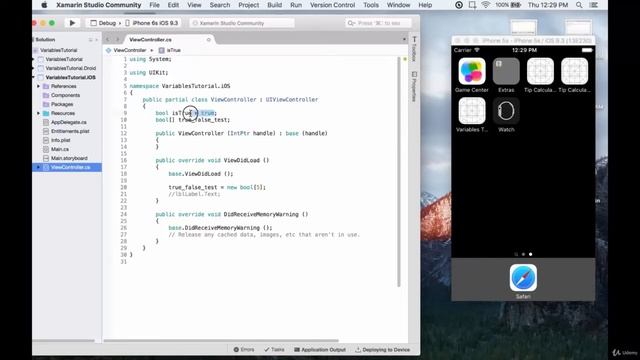This screenshot has width=640, height=360.
Task: Expand the References folder
Action: [38, 86]
